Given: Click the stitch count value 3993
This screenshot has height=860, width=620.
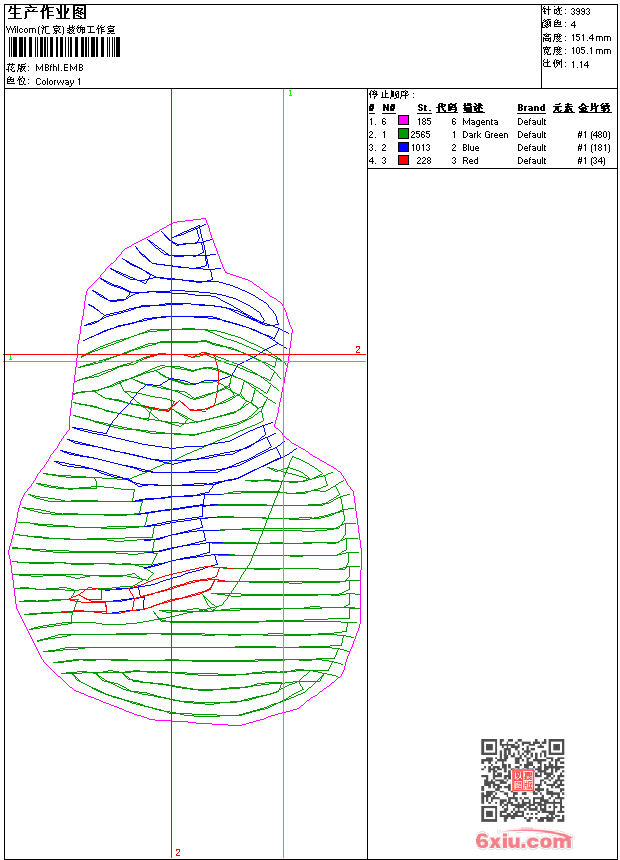Looking at the screenshot, I should [580, 11].
